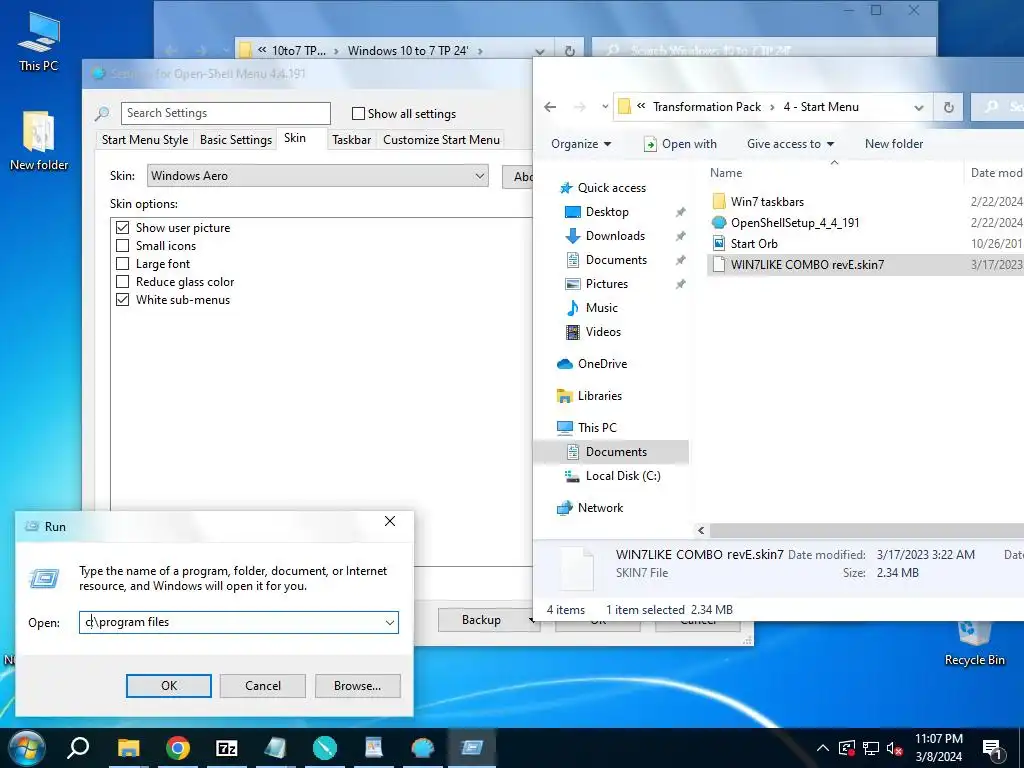1024x768 pixels.
Task: Select the Recycle Bin desktop icon
Action: (974, 643)
